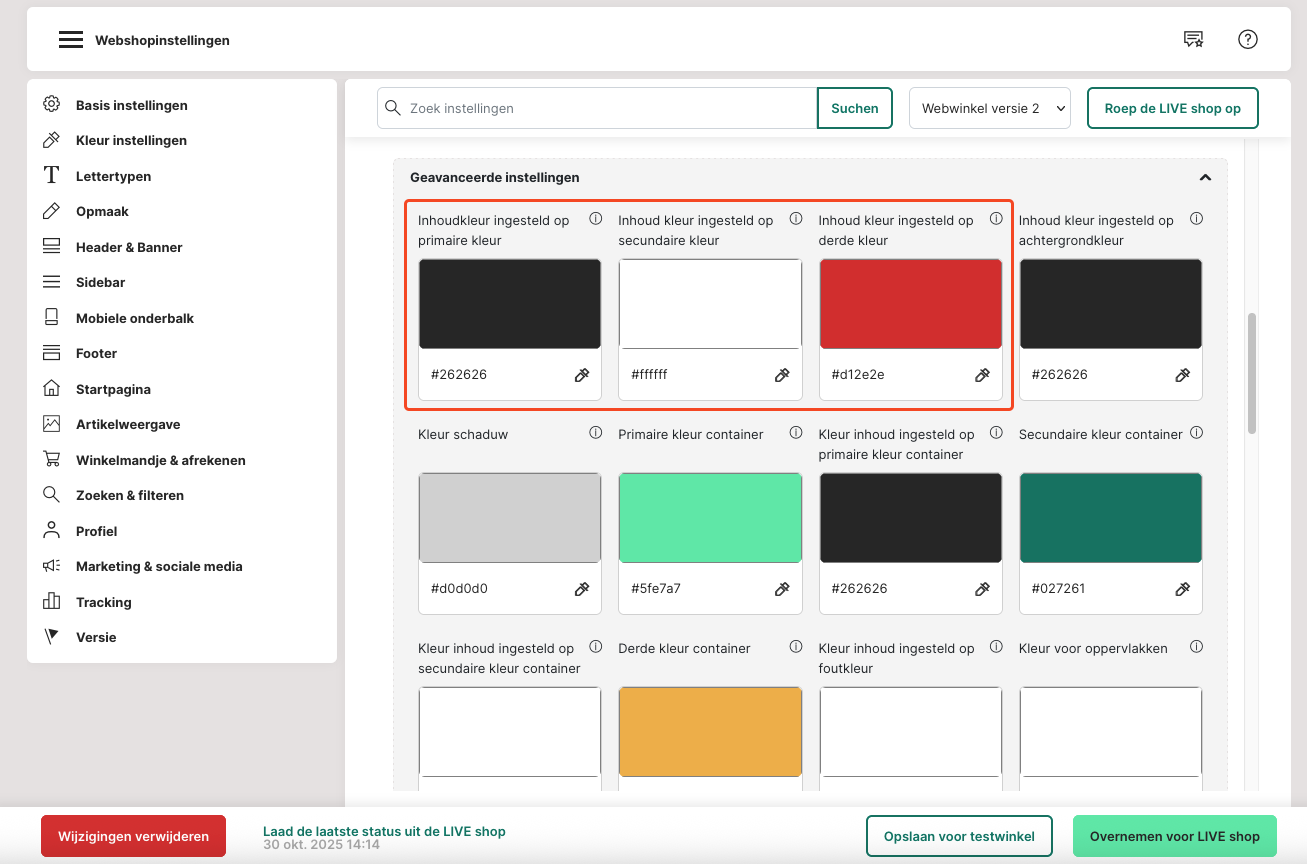This screenshot has width=1307, height=864.
Task: Click the feedback chat icon
Action: [x=1193, y=40]
